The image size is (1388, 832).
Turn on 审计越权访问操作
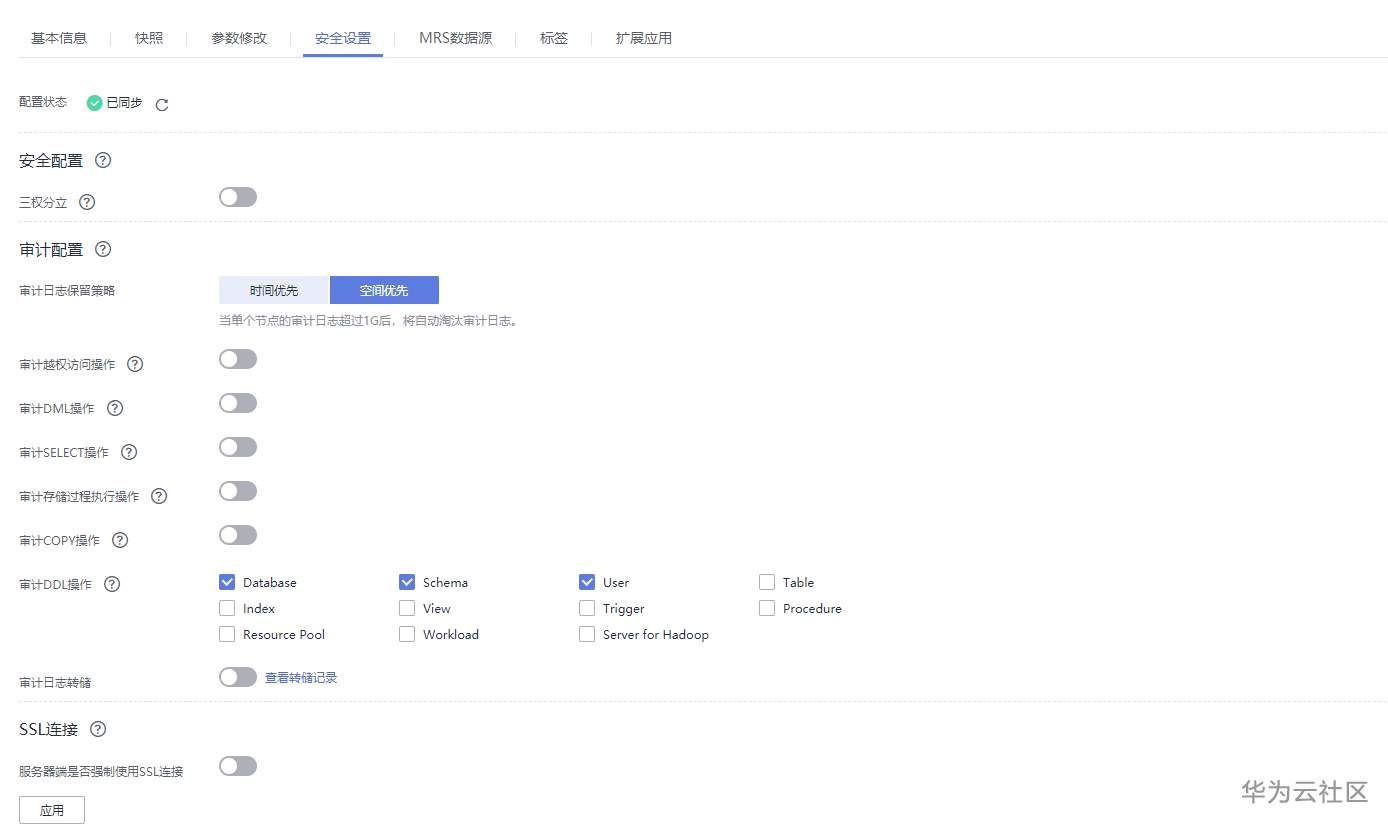click(237, 359)
